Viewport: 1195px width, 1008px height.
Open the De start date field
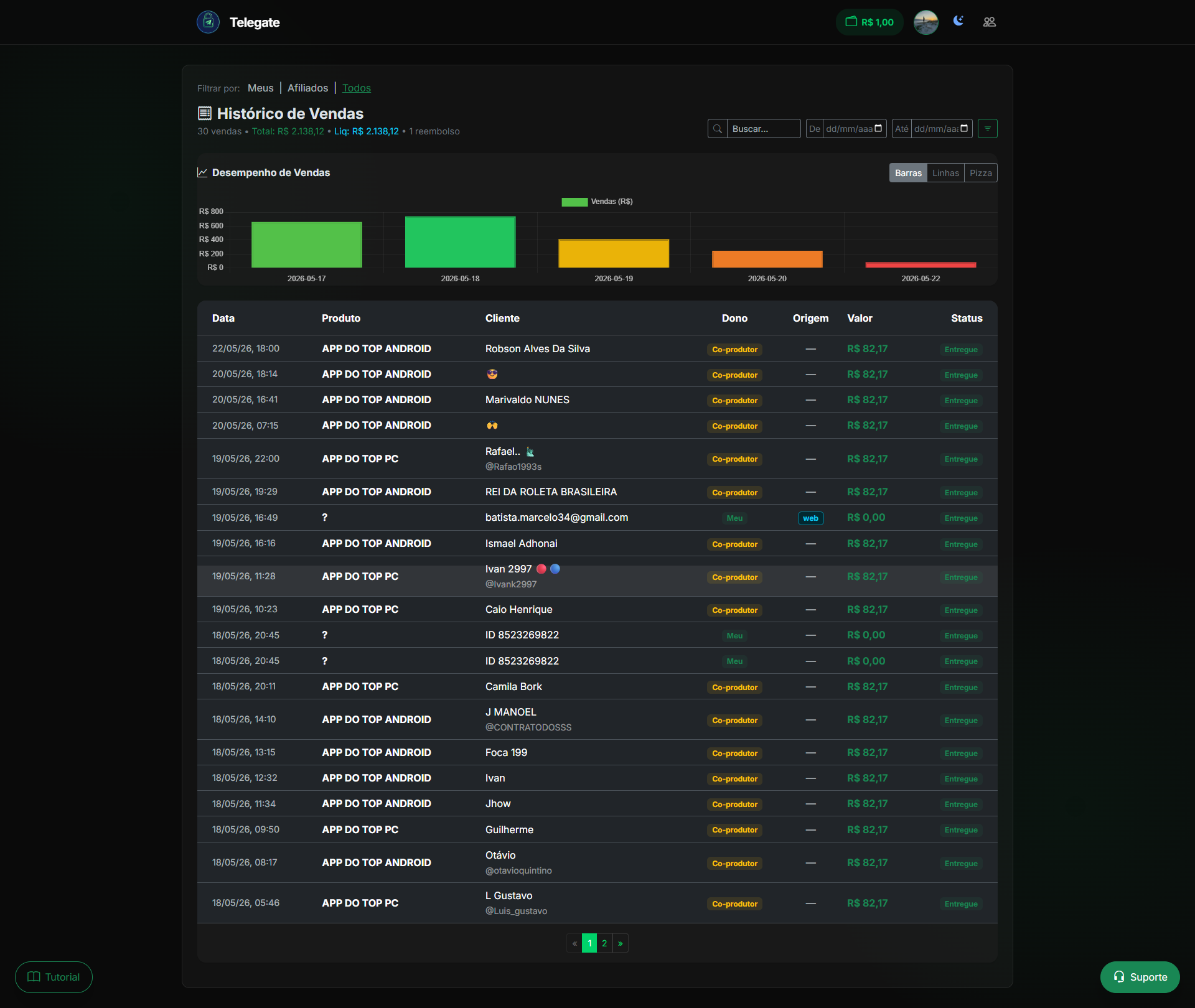click(854, 129)
